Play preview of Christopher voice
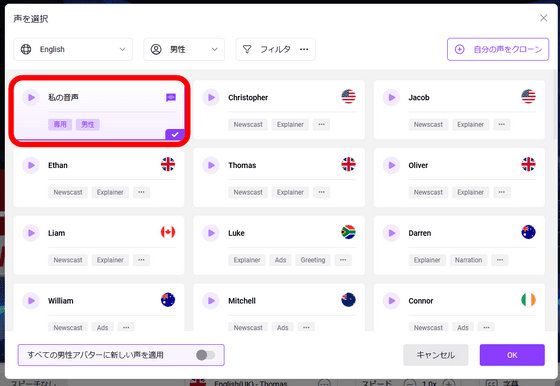 click(211, 97)
